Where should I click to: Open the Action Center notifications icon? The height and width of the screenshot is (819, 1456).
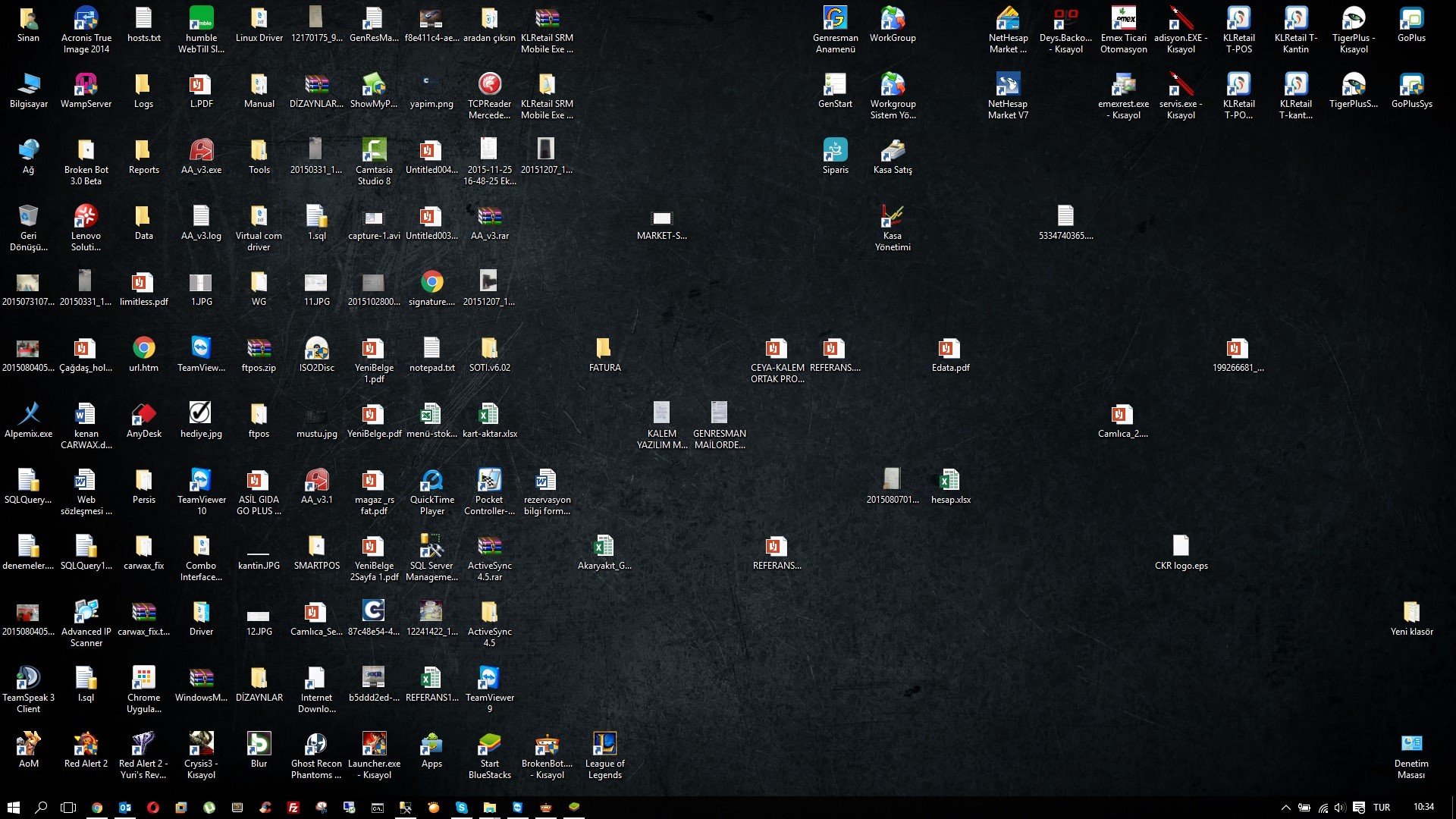1359,808
